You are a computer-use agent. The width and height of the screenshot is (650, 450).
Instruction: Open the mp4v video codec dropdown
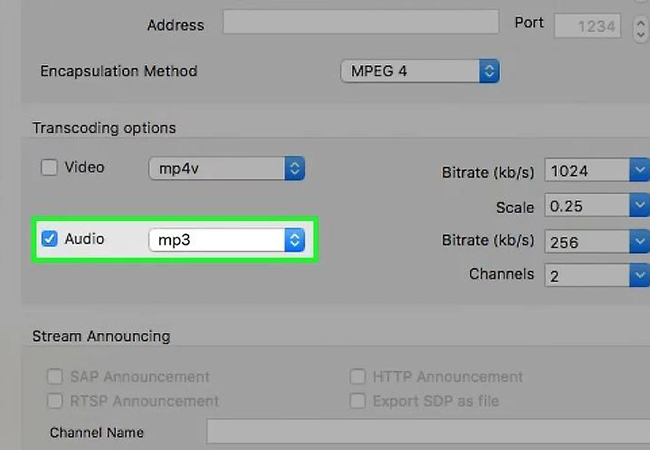(x=227, y=168)
